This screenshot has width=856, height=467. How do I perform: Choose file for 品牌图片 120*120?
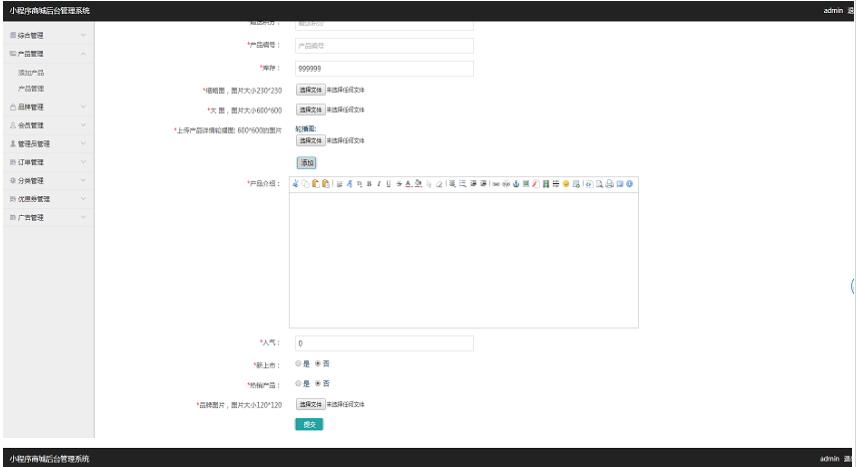click(311, 404)
